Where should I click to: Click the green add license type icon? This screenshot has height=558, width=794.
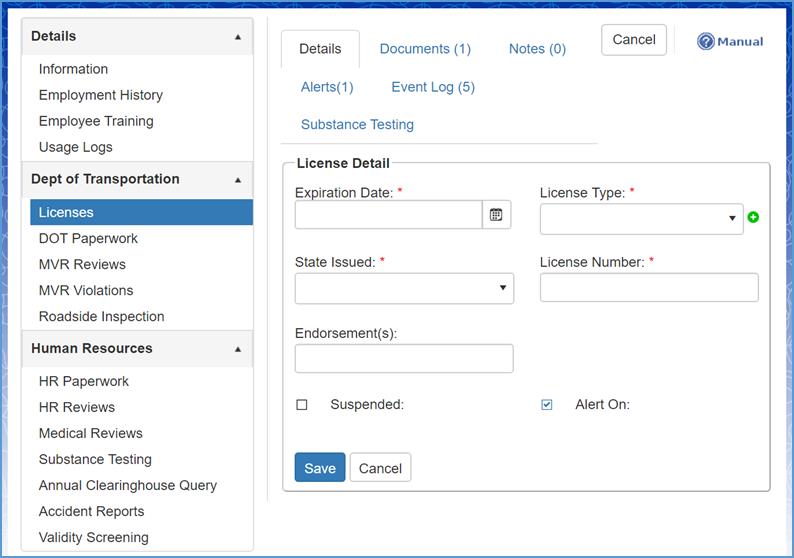coord(753,218)
